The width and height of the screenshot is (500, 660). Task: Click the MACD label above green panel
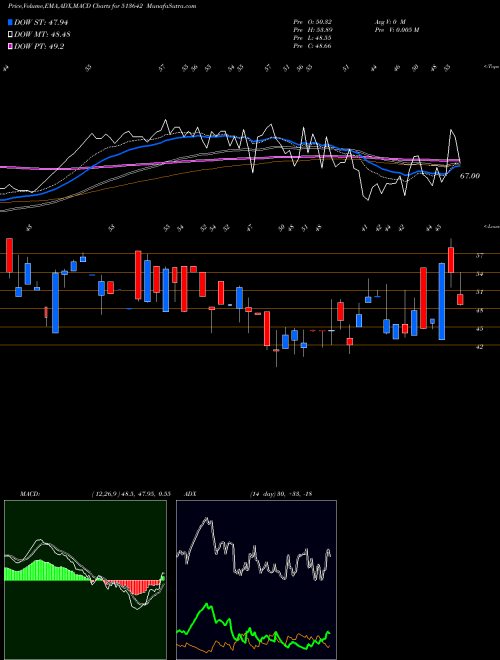coord(29,493)
